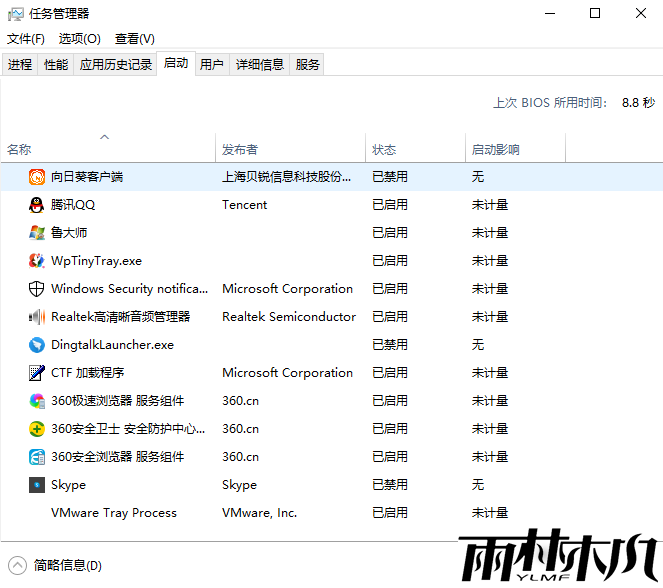Screen dimensions: 663x588
Task: Open the 选项(O) menu
Action: pos(79,39)
